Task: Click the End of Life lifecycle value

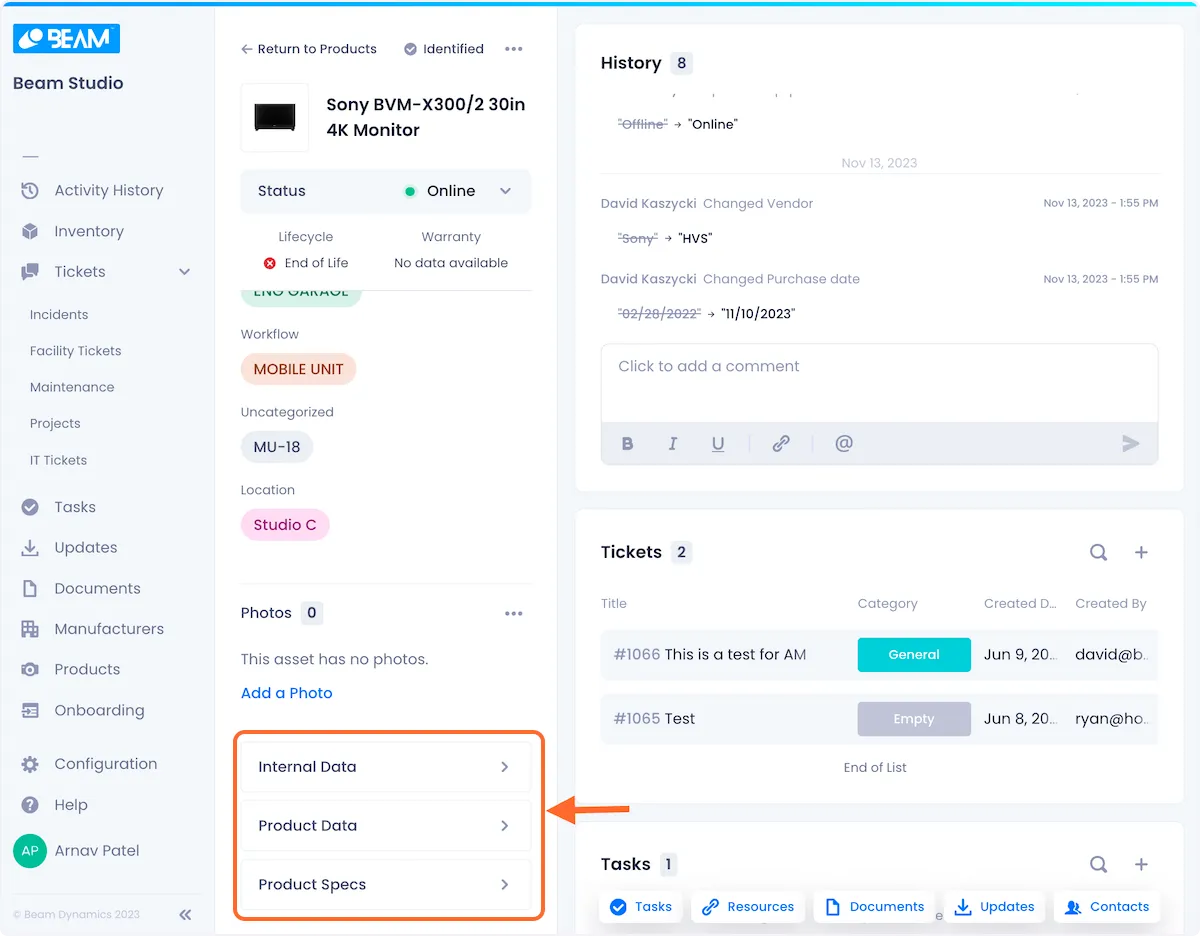Action: pos(306,263)
